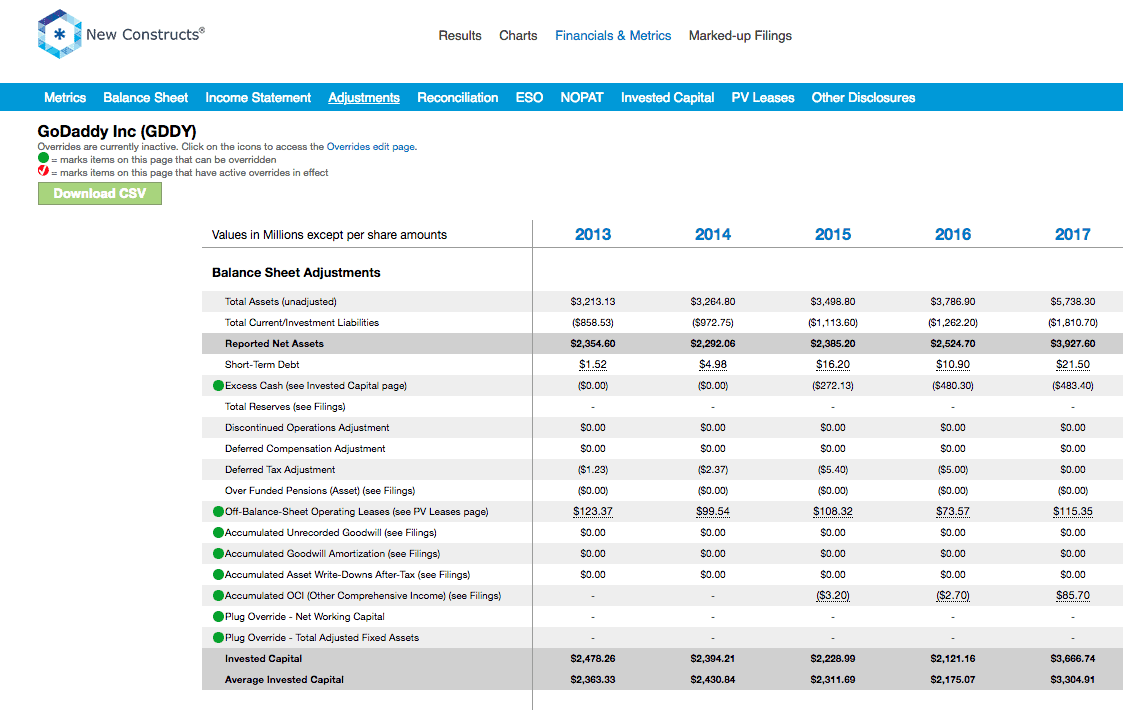Viewport: 1123px width, 710px height.
Task: Click green dot beside Plug Override Net Working Capital
Action: pos(218,616)
